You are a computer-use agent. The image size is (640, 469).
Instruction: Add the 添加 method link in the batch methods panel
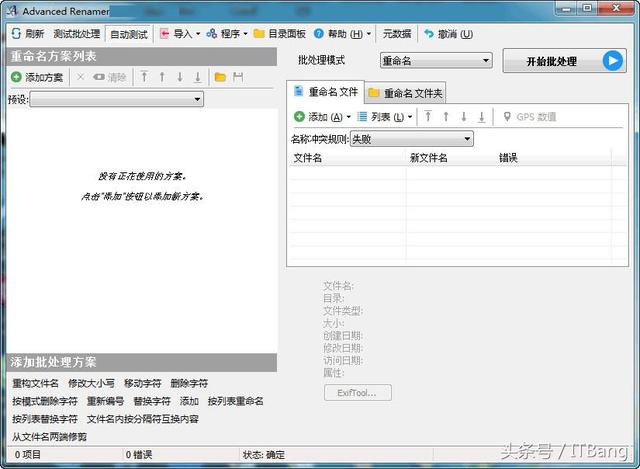pyautogui.click(x=189, y=401)
